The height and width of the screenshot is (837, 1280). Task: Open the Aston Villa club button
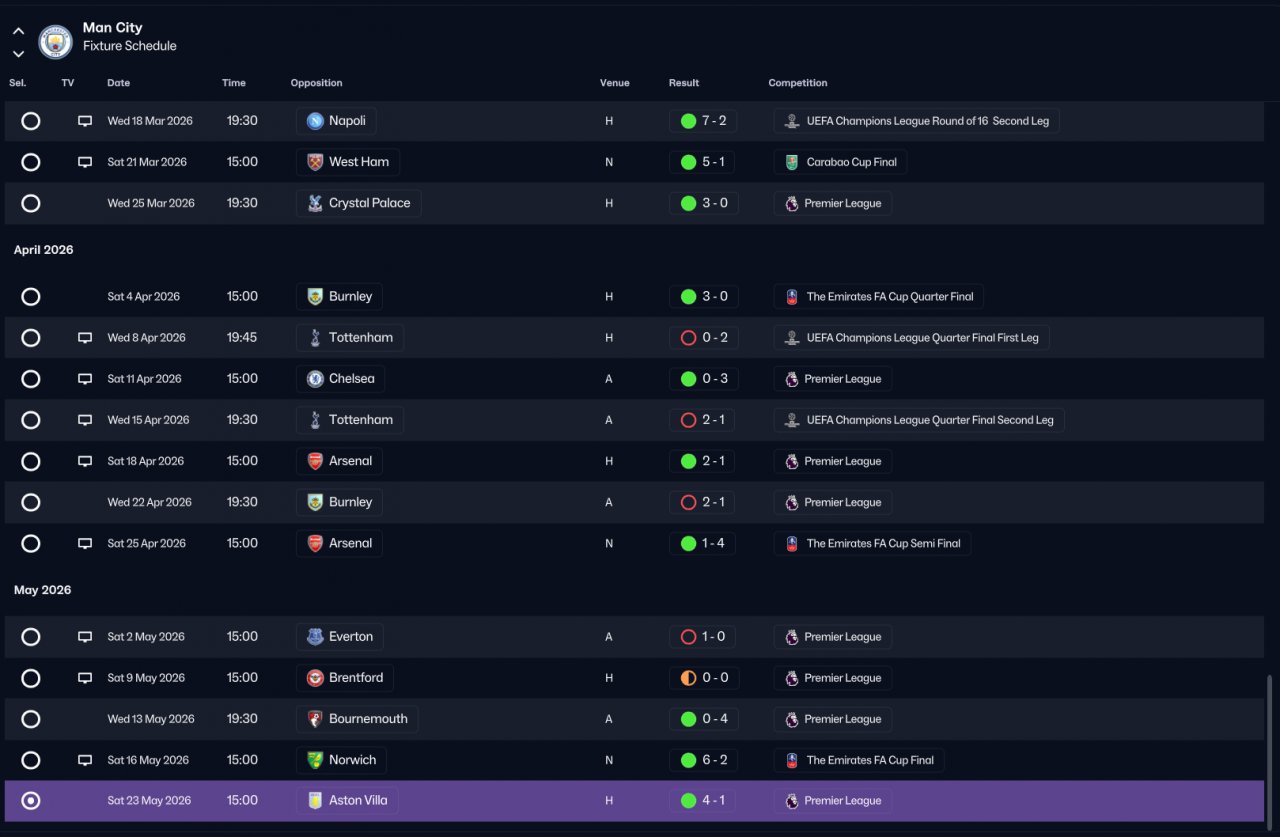(x=347, y=801)
